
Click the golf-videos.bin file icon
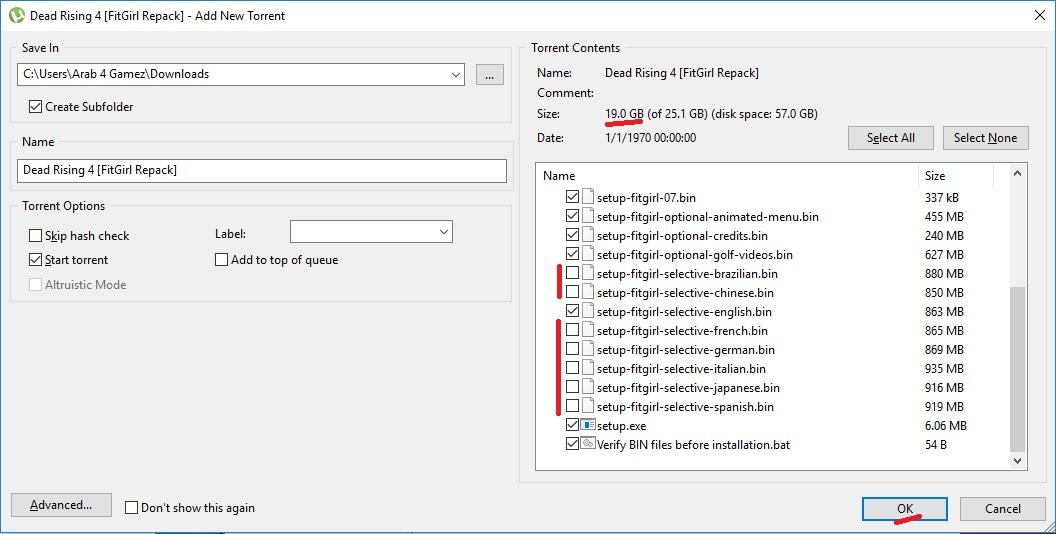588,255
